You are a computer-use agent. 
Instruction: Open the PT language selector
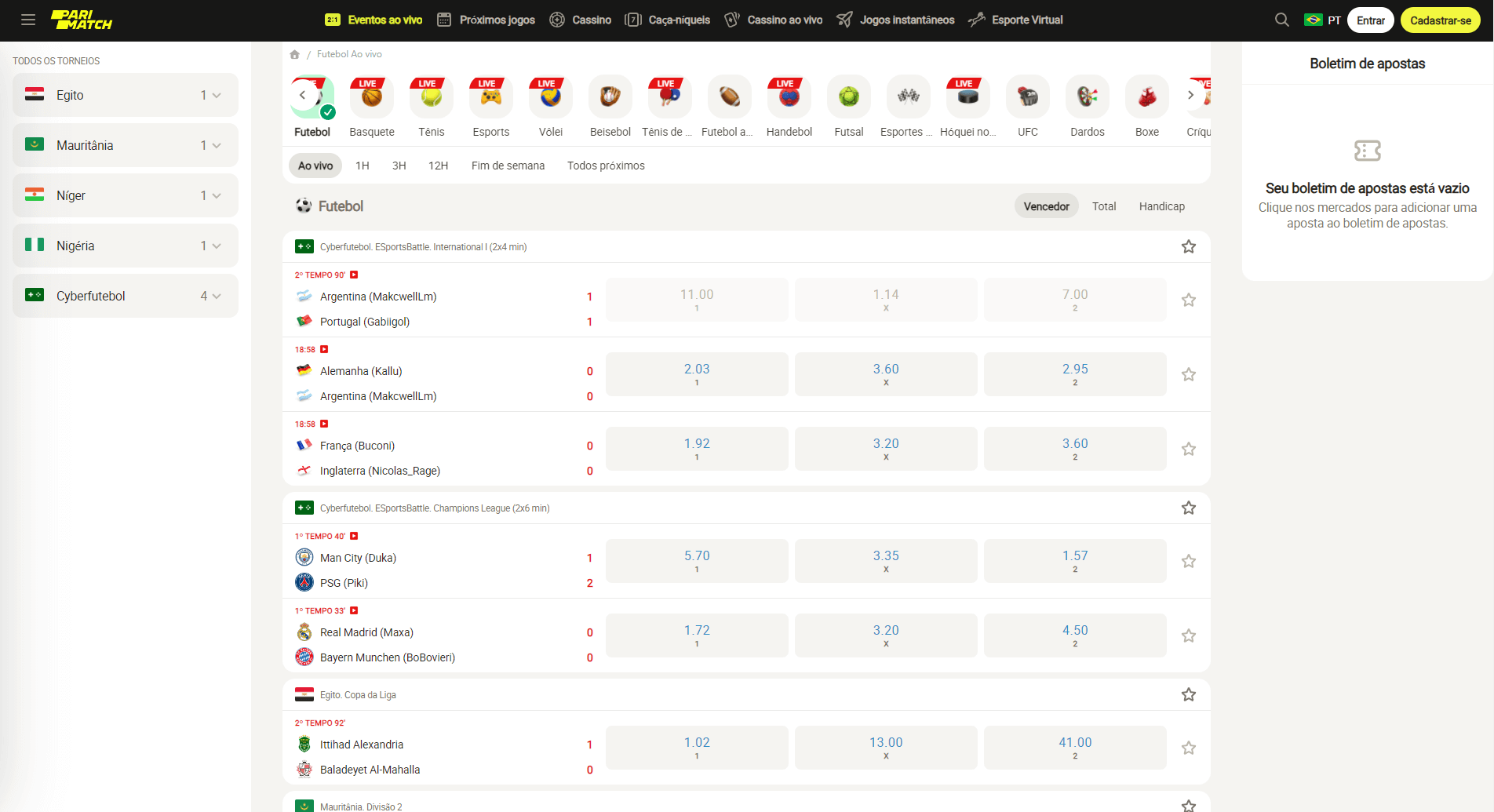(x=1323, y=20)
